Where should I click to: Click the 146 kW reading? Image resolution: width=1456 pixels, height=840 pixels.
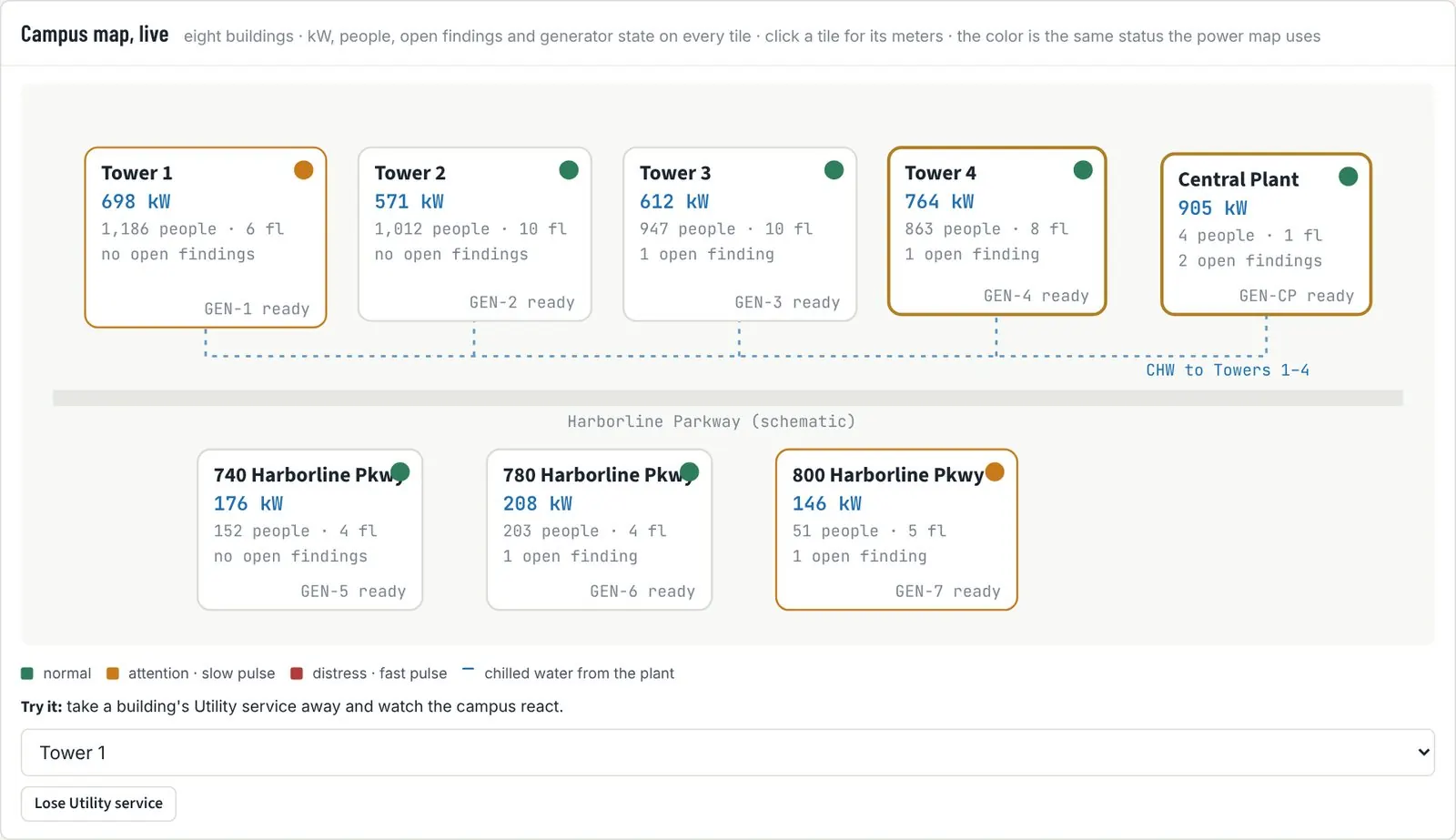pos(827,504)
